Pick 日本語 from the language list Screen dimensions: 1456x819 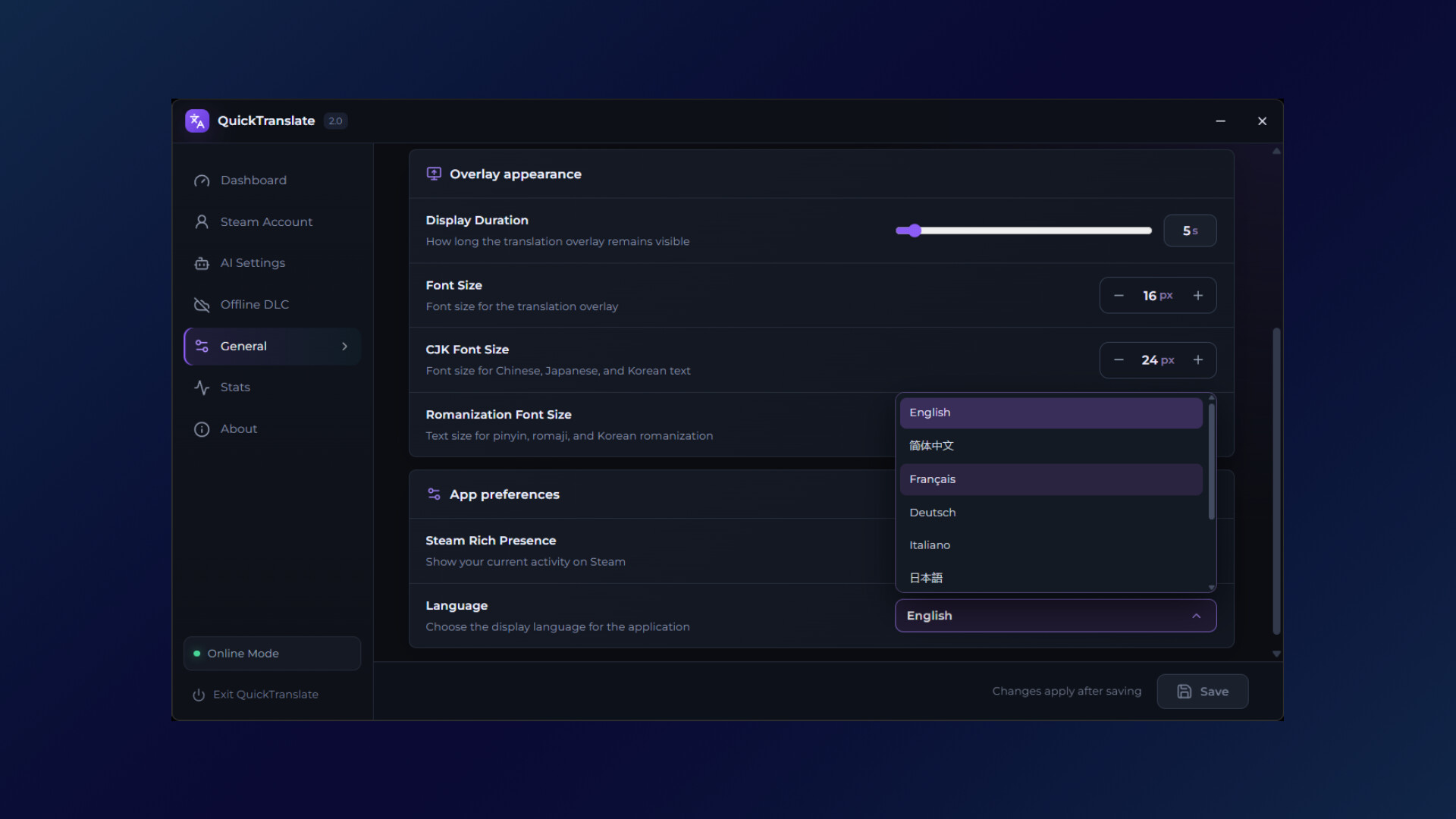1051,578
